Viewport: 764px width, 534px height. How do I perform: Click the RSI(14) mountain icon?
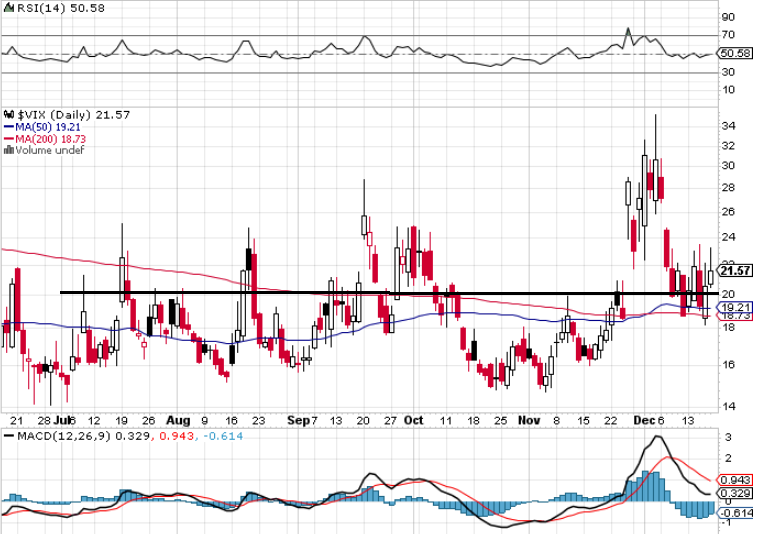point(9,8)
